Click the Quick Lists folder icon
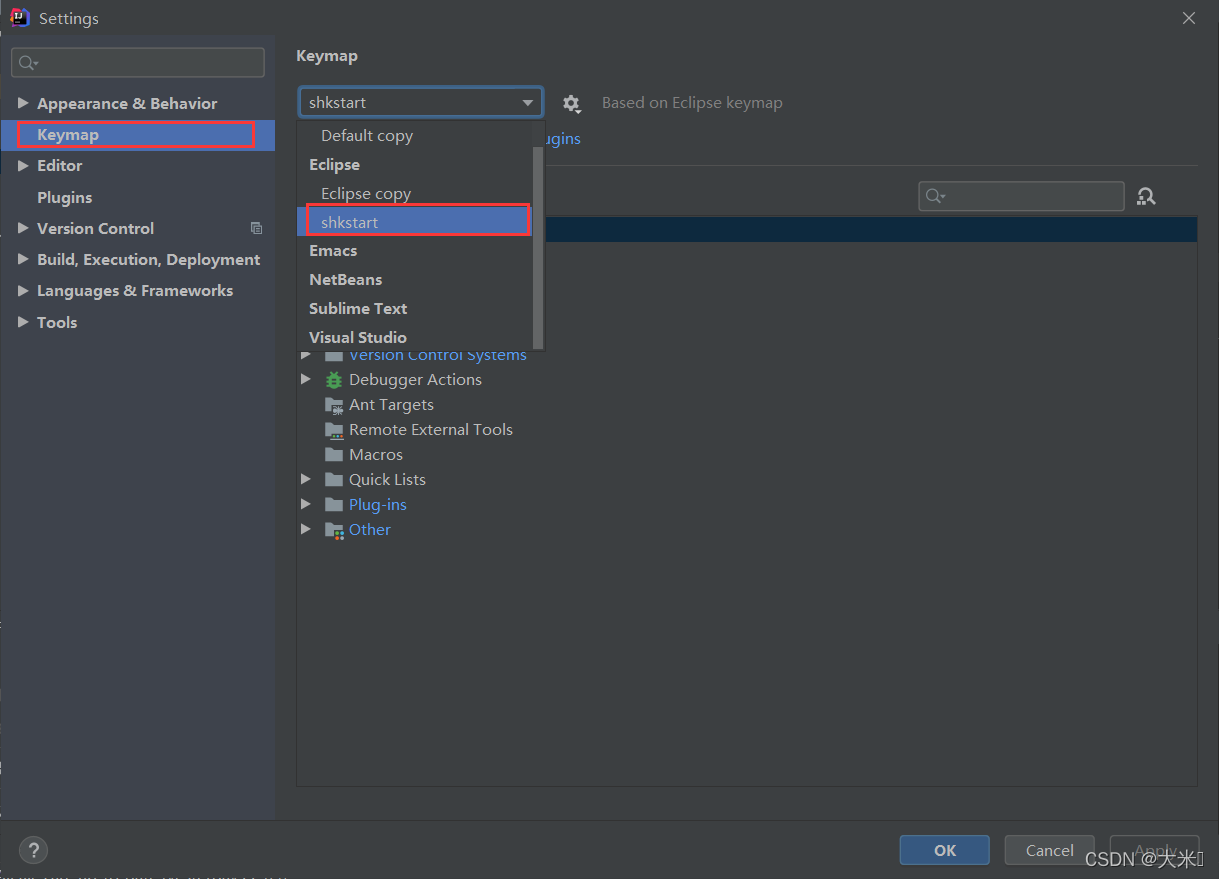 click(334, 480)
